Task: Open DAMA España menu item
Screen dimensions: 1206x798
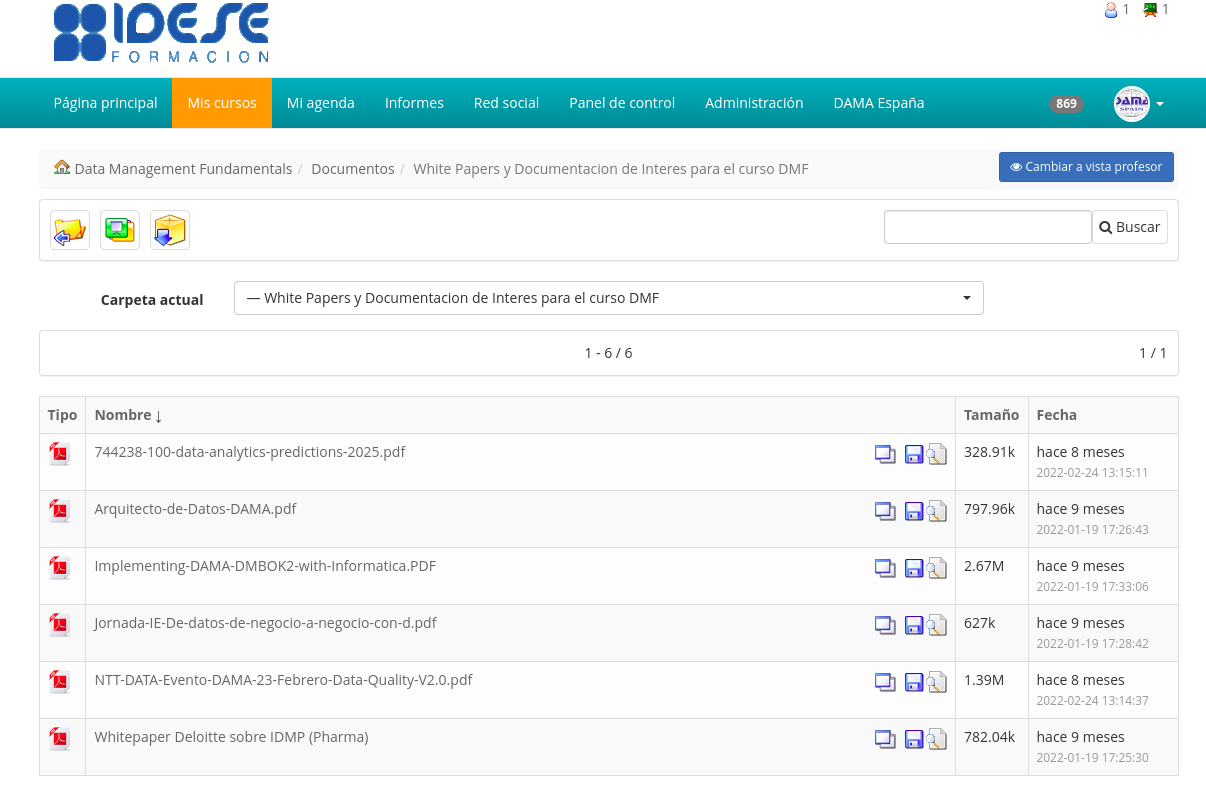Action: tap(879, 103)
